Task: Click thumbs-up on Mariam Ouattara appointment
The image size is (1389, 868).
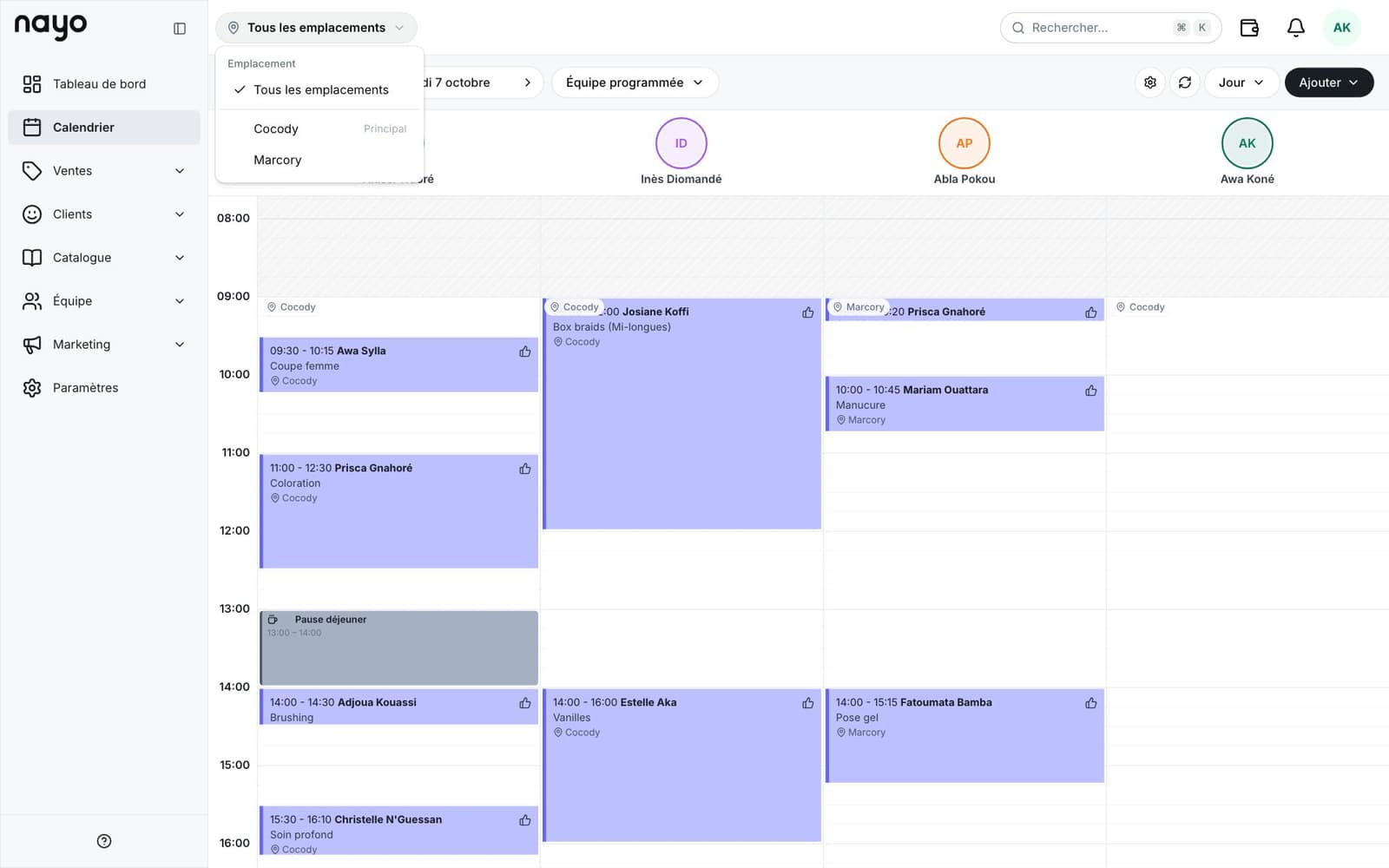Action: (x=1091, y=391)
